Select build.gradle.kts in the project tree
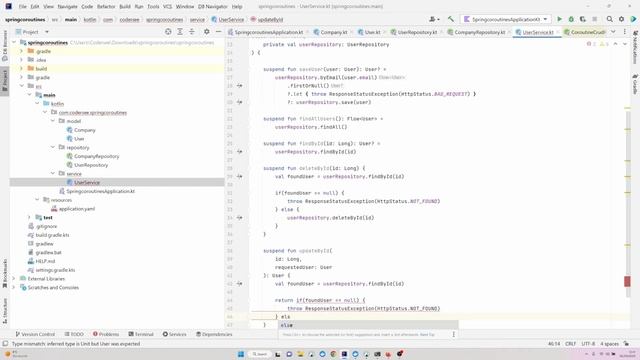640x360 pixels. [x=52, y=235]
